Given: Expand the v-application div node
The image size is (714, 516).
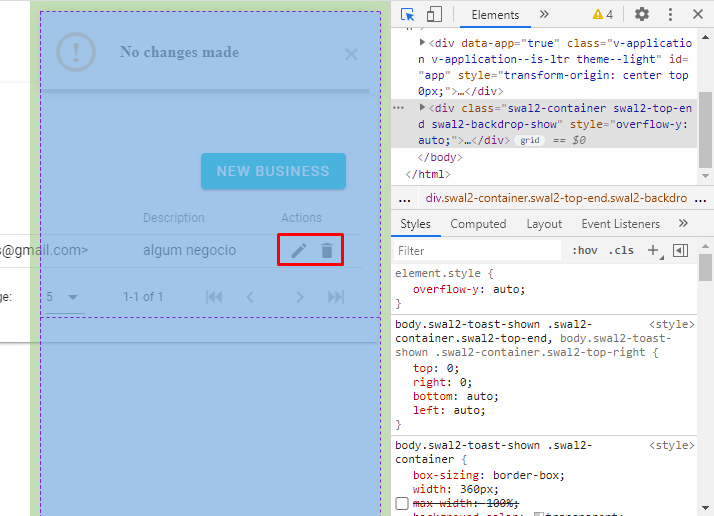Looking at the screenshot, I should (x=422, y=42).
